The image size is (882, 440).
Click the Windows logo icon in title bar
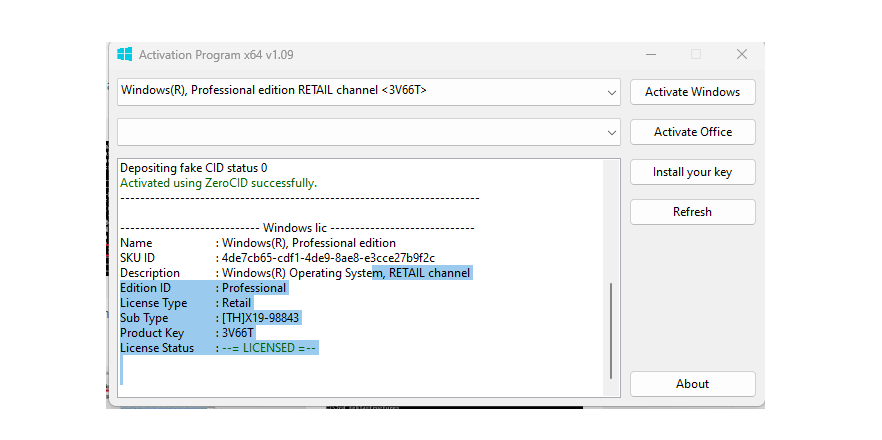coord(124,55)
